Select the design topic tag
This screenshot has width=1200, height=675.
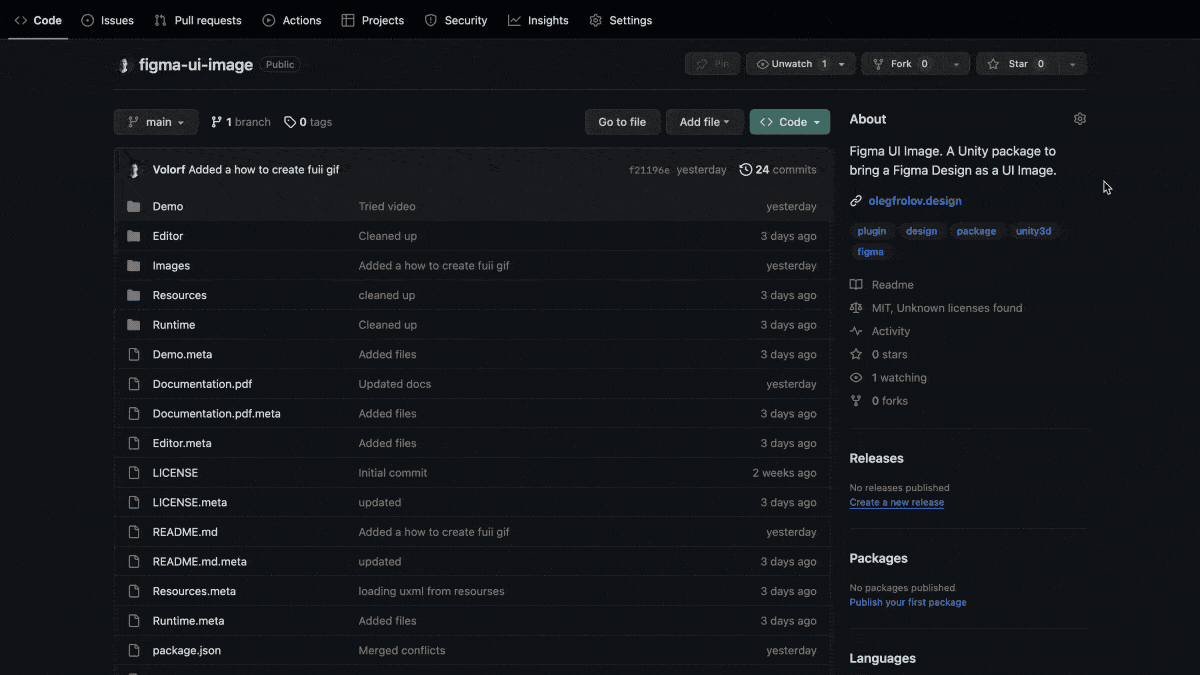pyautogui.click(x=922, y=231)
